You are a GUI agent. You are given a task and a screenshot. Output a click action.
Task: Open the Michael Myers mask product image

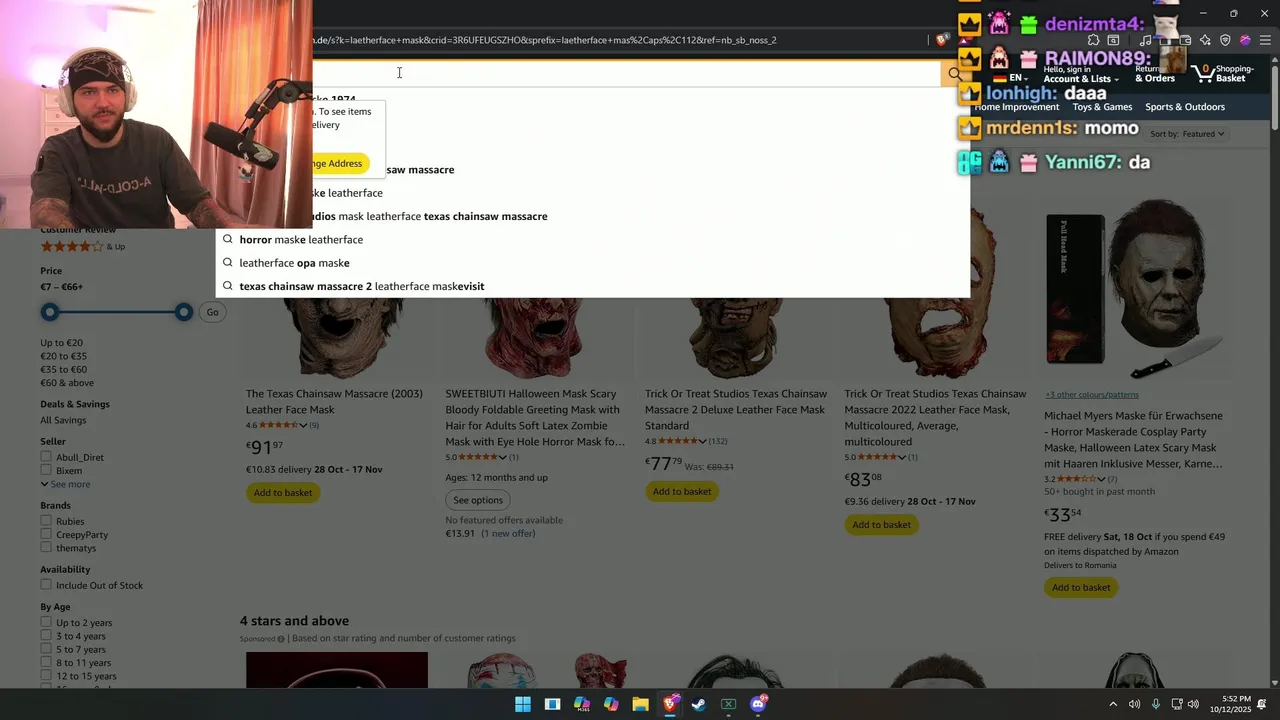pos(1135,290)
